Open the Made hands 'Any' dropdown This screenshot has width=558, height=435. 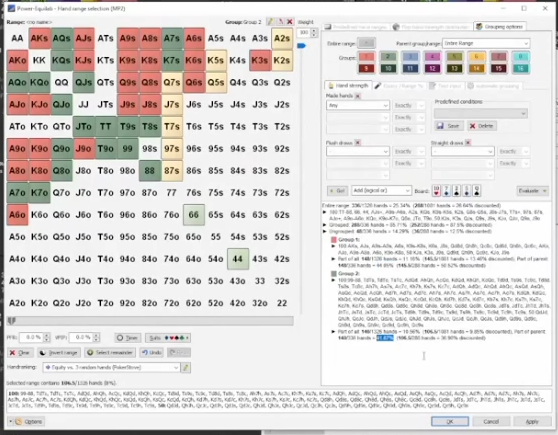coord(358,105)
